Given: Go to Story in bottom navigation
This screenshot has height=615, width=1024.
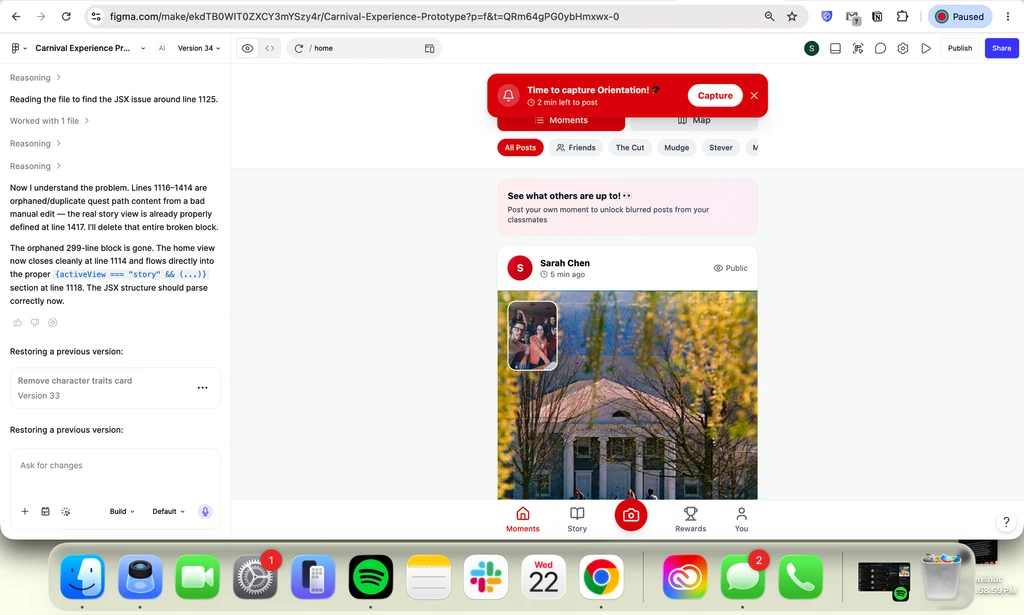Looking at the screenshot, I should click(x=577, y=520).
